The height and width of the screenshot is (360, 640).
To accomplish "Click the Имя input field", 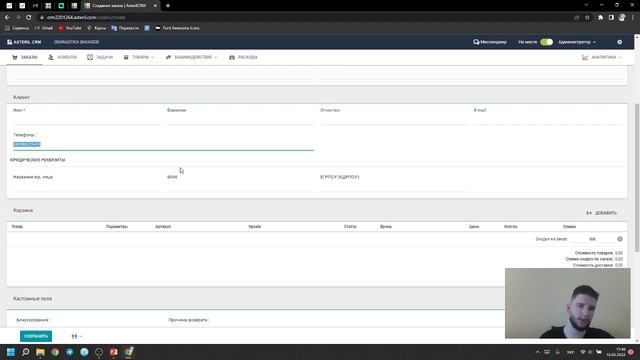I will (86, 119).
